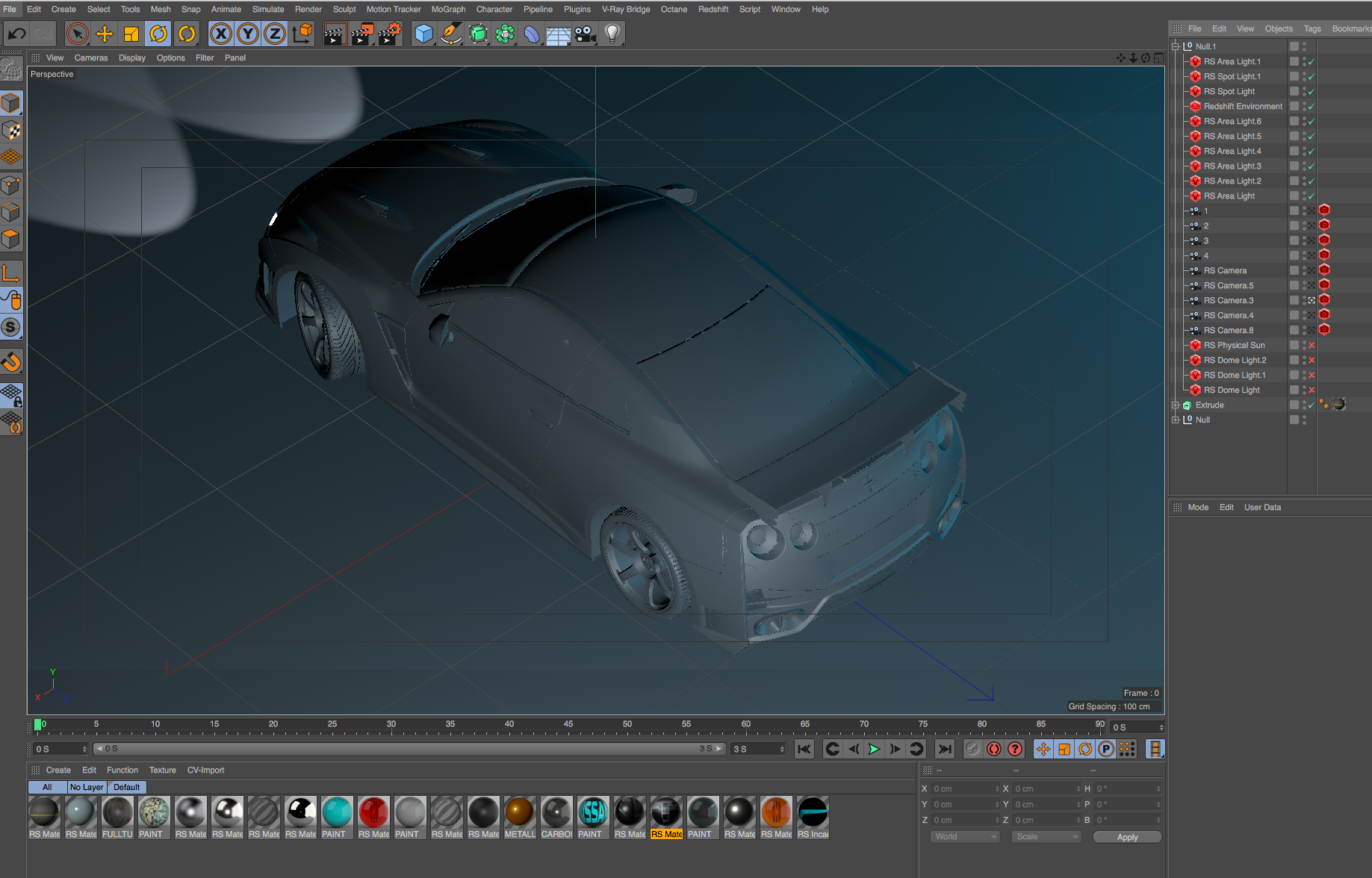Image resolution: width=1372 pixels, height=878 pixels.
Task: Select the Rotate tool
Action: (158, 34)
